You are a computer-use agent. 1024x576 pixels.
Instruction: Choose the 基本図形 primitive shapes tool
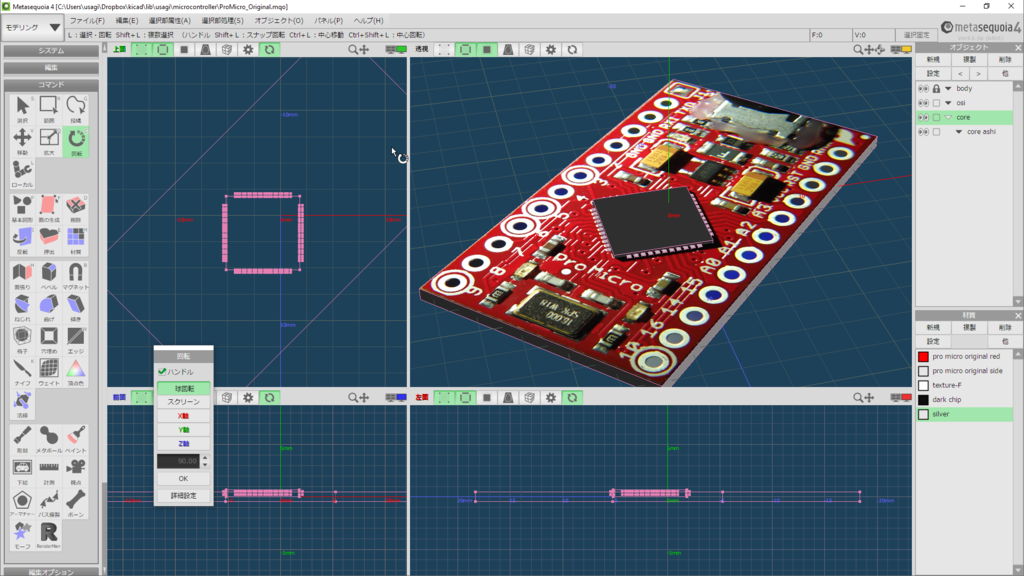point(22,209)
